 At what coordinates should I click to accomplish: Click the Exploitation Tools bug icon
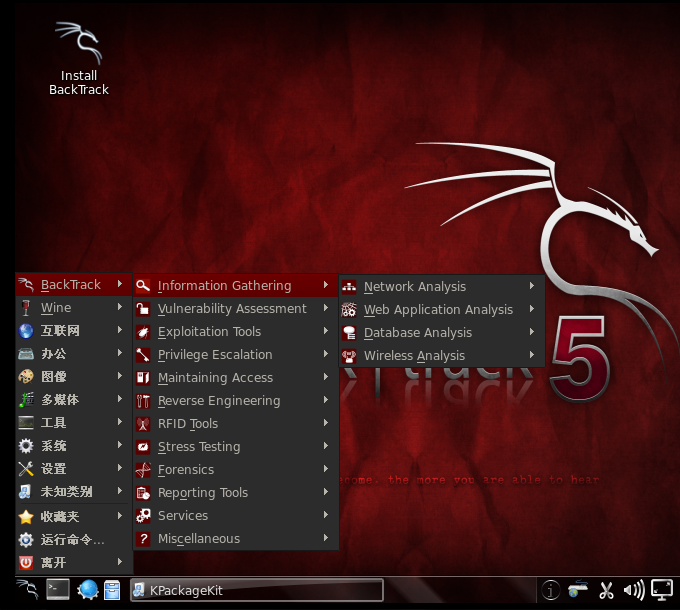143,332
